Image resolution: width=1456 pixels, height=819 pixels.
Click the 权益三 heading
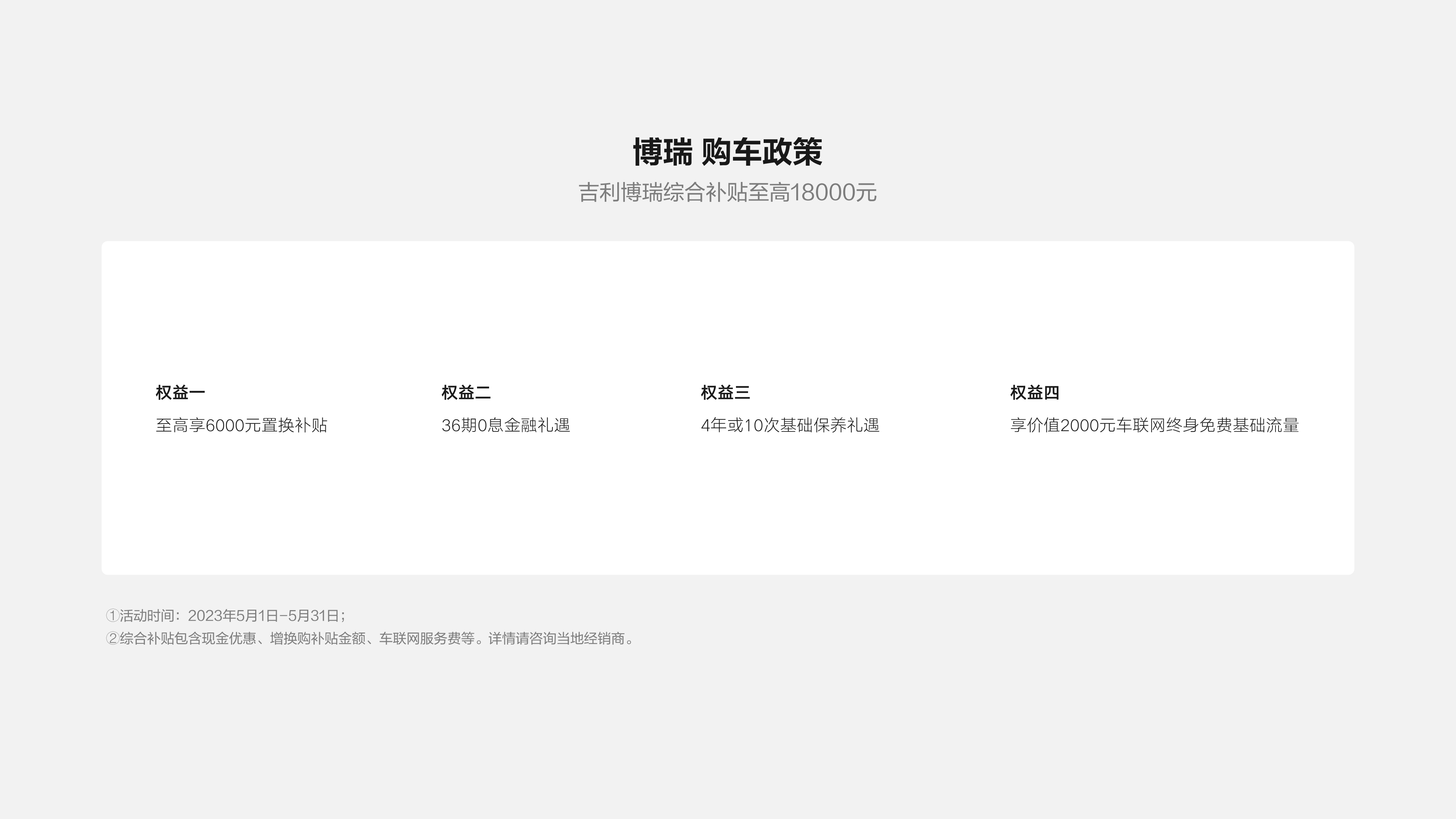(x=725, y=392)
